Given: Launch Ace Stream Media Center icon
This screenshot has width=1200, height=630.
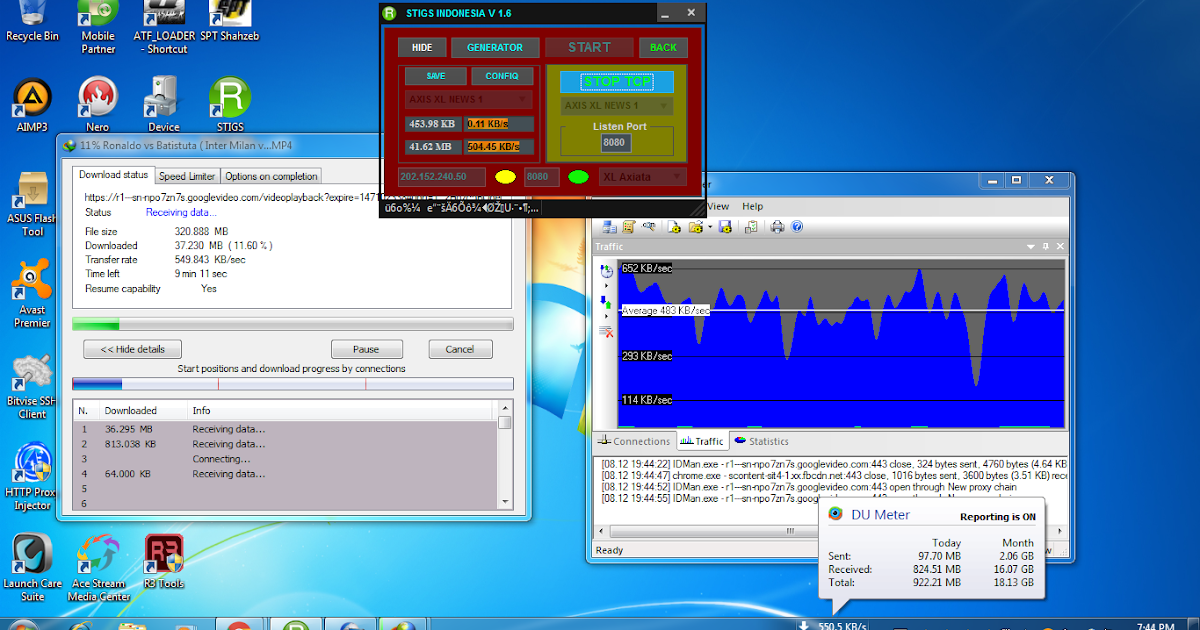Looking at the screenshot, I should click(x=98, y=568).
